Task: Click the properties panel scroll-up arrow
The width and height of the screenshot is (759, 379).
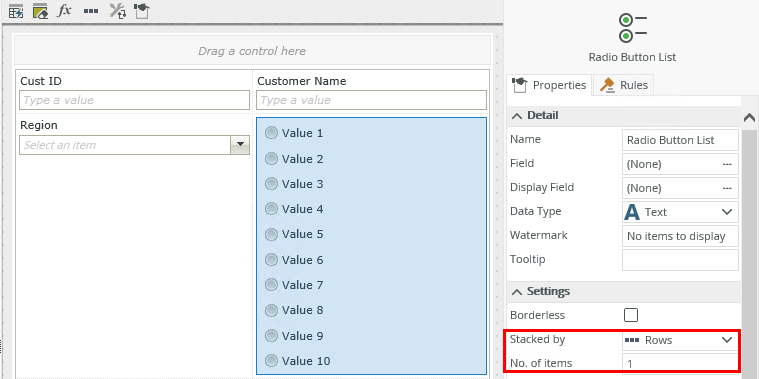Action: [x=749, y=117]
